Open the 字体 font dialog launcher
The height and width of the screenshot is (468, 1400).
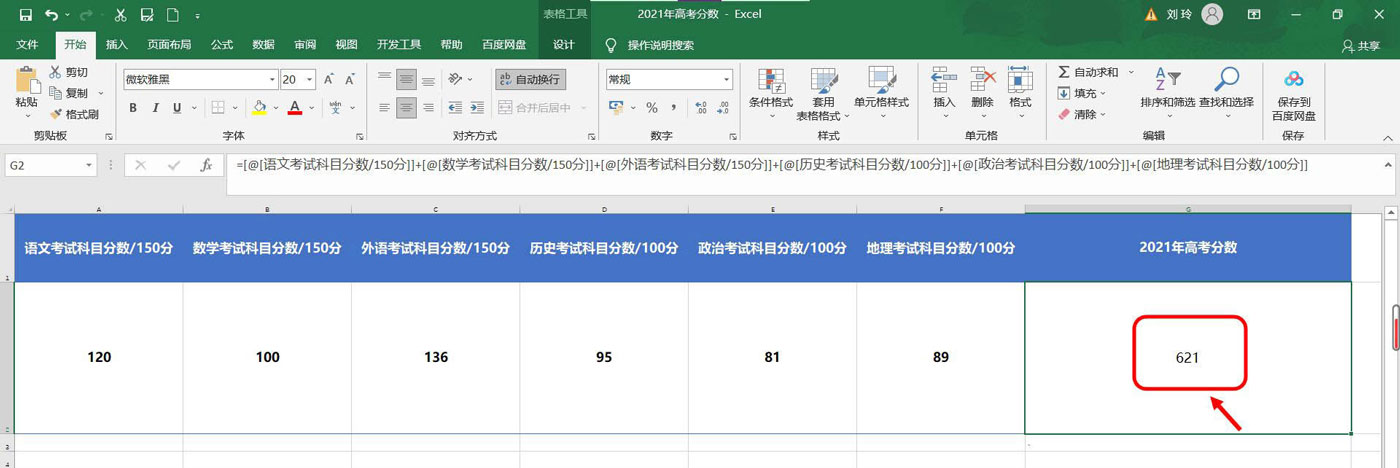coord(360,136)
